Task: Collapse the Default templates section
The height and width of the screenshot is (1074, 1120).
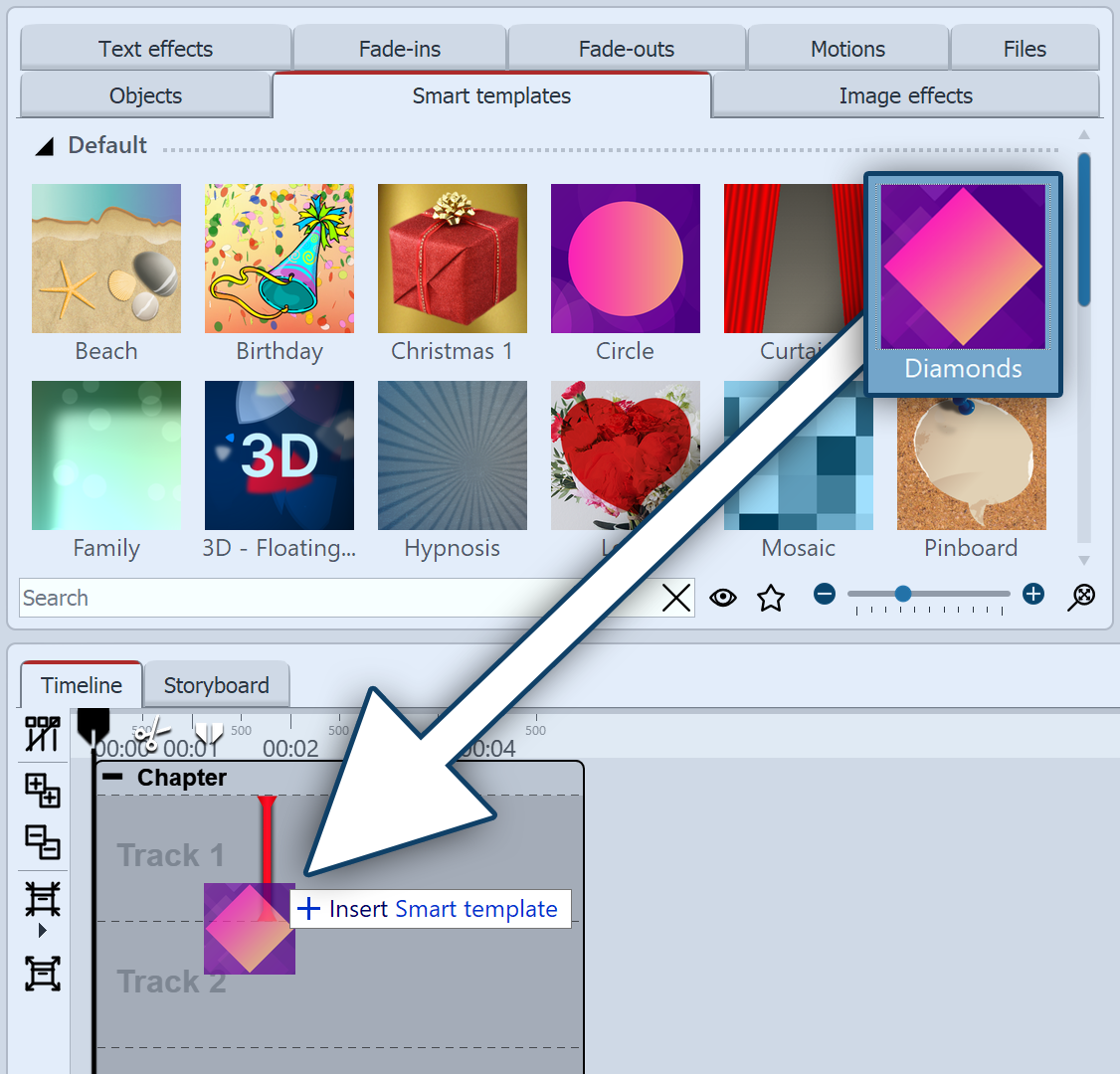Action: point(45,147)
